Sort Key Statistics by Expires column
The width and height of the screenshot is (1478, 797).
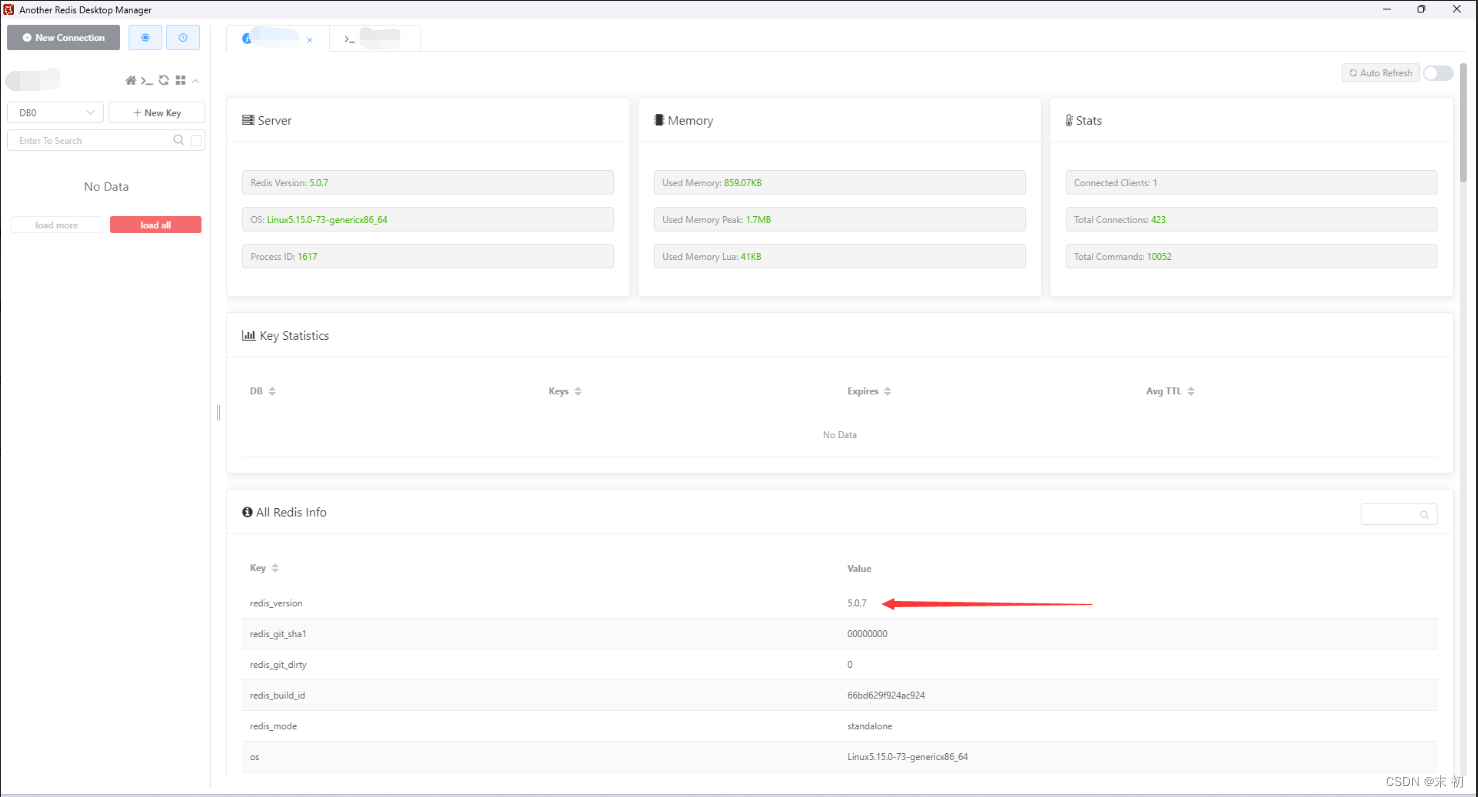(x=887, y=391)
